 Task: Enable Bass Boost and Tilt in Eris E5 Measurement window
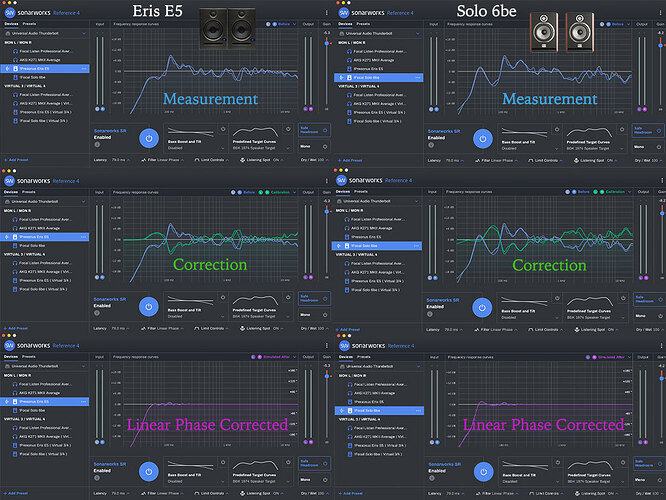[x=223, y=129]
